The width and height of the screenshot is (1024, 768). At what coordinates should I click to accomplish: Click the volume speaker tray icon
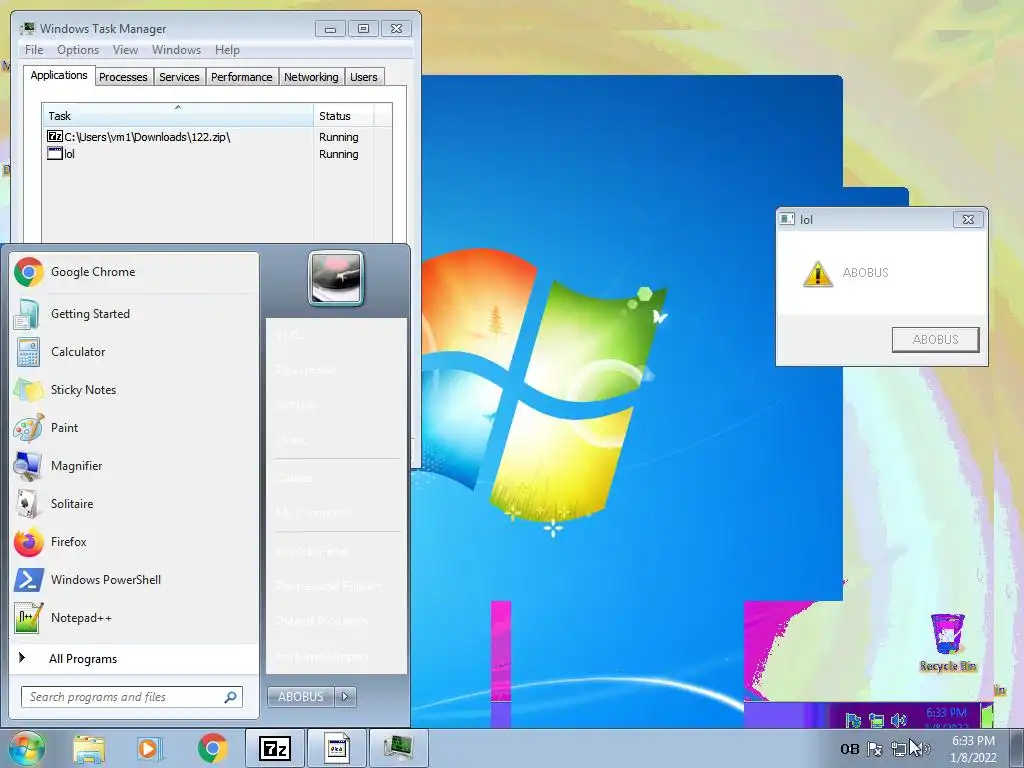pos(923,749)
